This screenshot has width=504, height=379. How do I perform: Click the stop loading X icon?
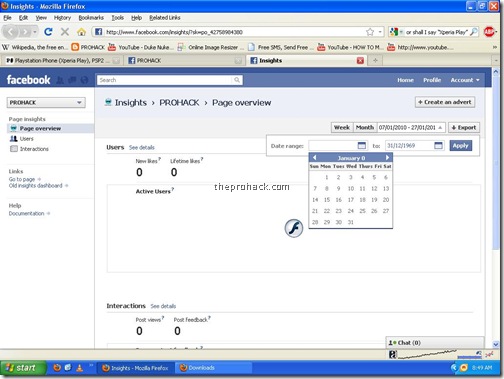click(x=65, y=32)
